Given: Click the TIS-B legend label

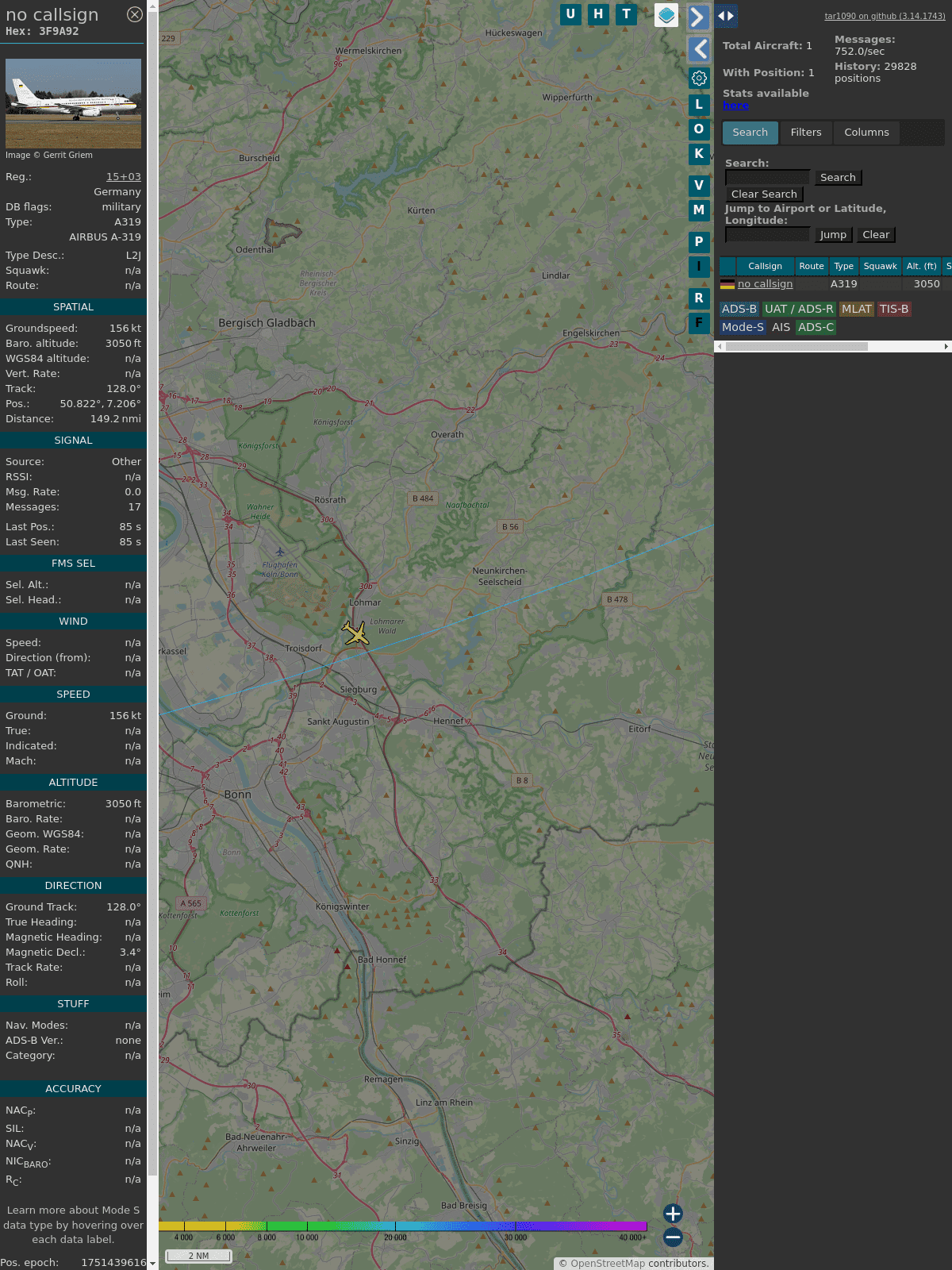Looking at the screenshot, I should [x=894, y=310].
